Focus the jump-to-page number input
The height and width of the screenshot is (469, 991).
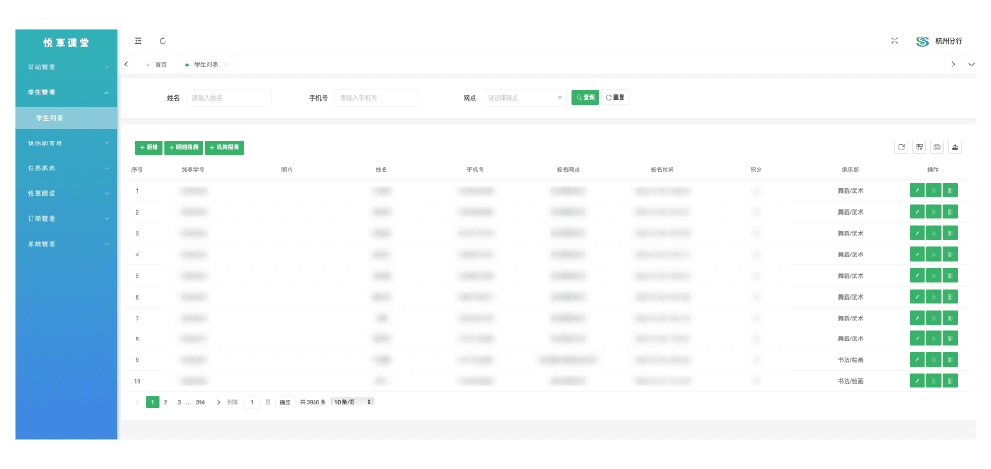click(x=252, y=402)
